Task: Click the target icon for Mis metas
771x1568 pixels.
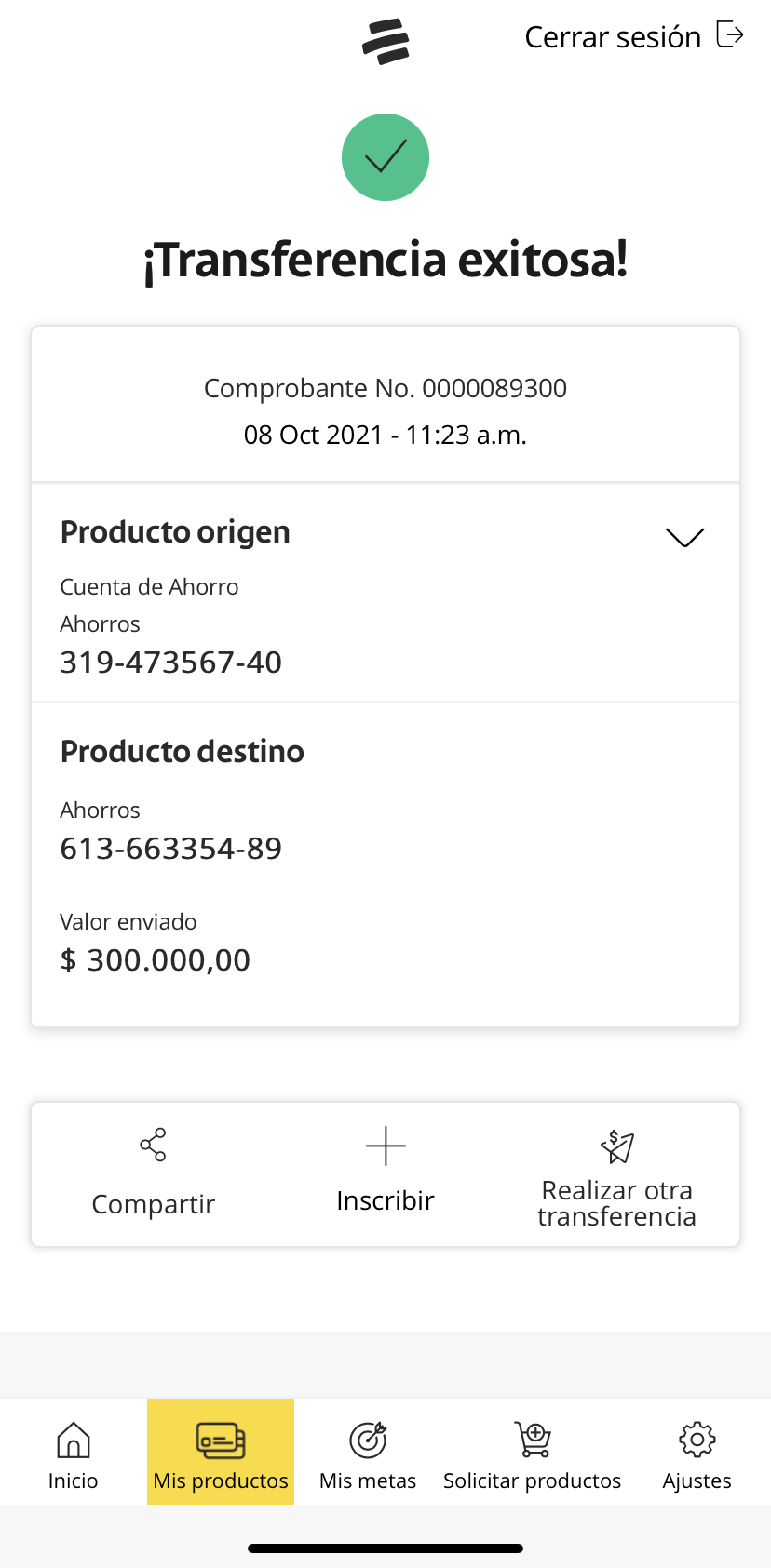Action: click(x=368, y=1440)
